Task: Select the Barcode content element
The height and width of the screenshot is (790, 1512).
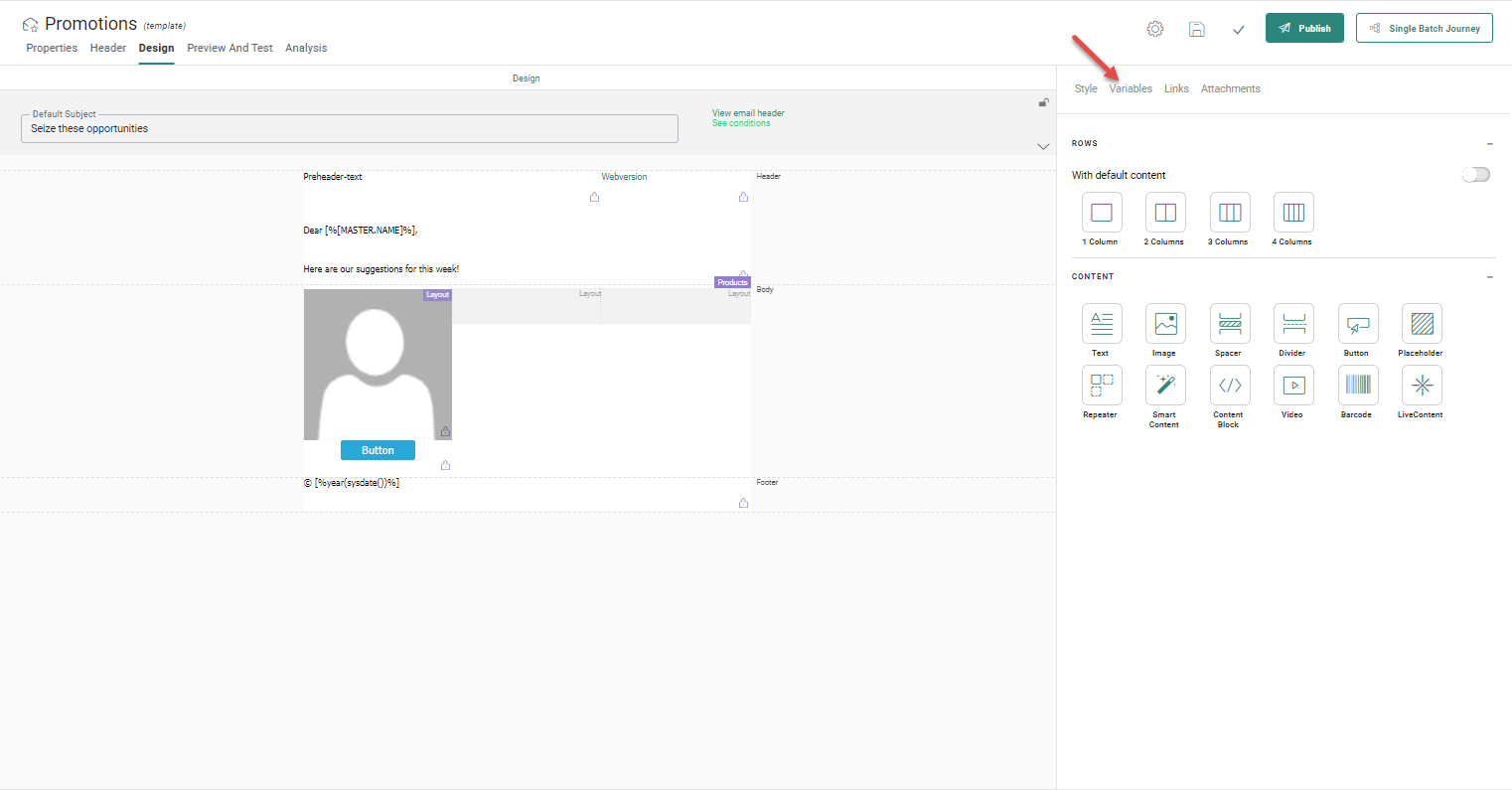Action: (x=1358, y=386)
